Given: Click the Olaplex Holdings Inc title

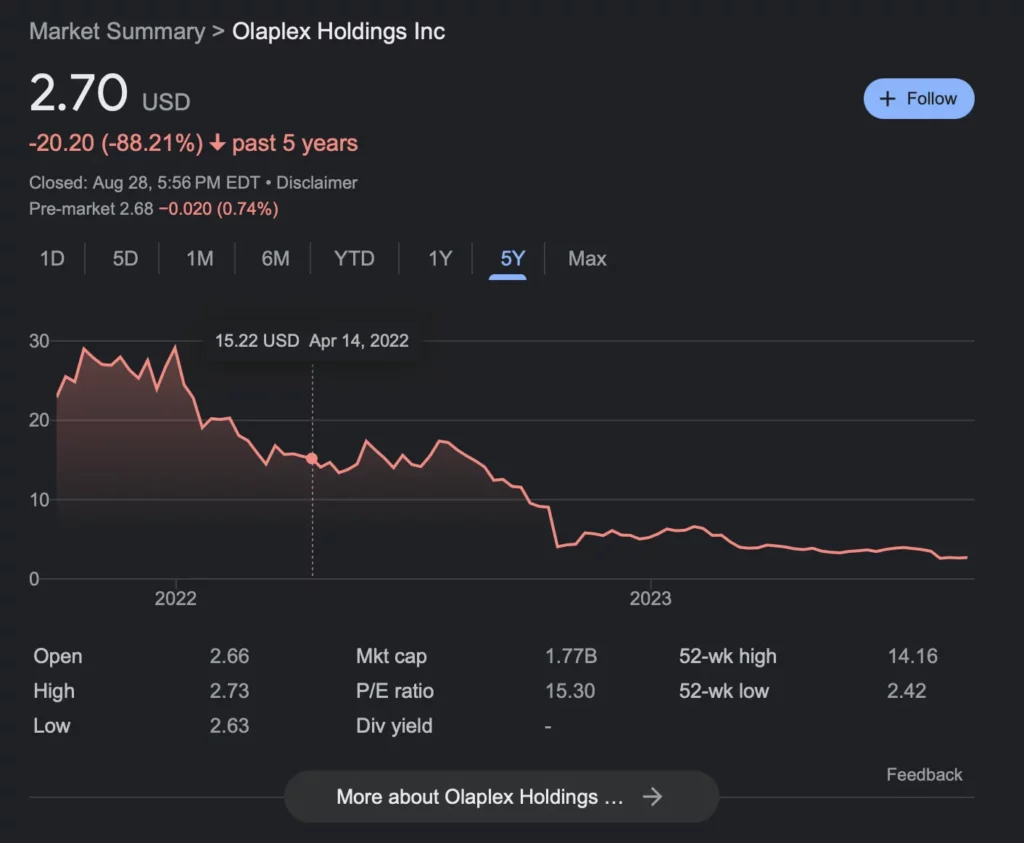Looking at the screenshot, I should click(338, 31).
